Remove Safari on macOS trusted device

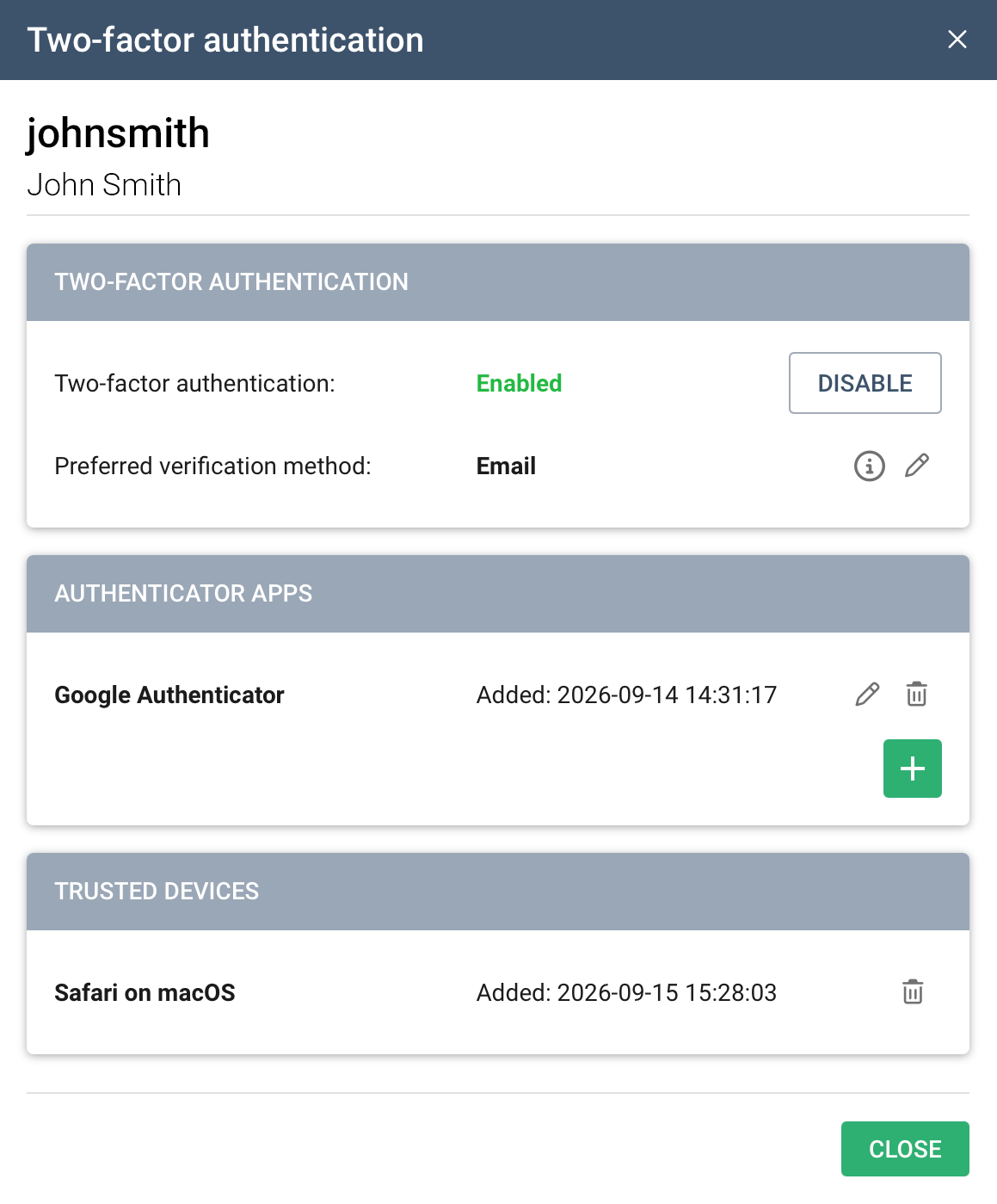[x=913, y=992]
